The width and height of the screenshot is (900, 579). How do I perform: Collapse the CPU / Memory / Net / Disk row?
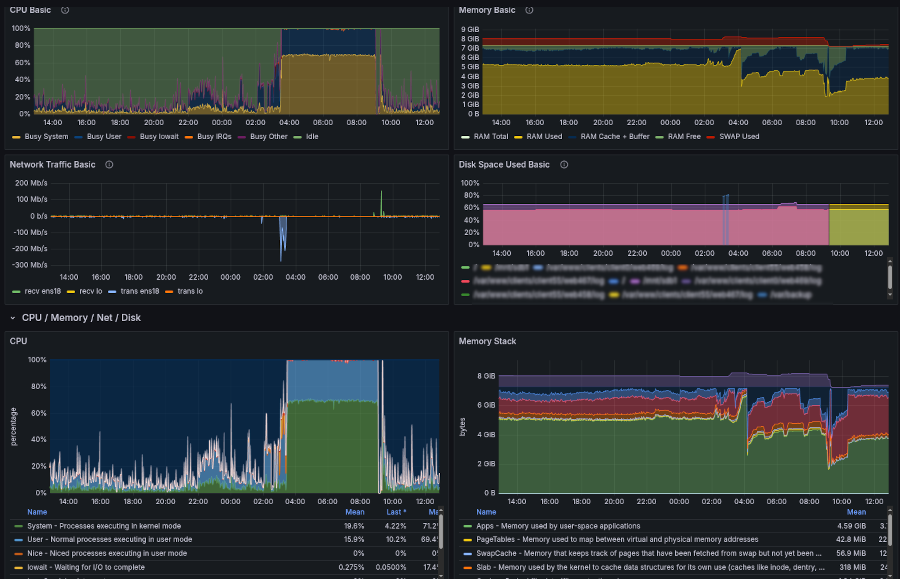(13, 318)
